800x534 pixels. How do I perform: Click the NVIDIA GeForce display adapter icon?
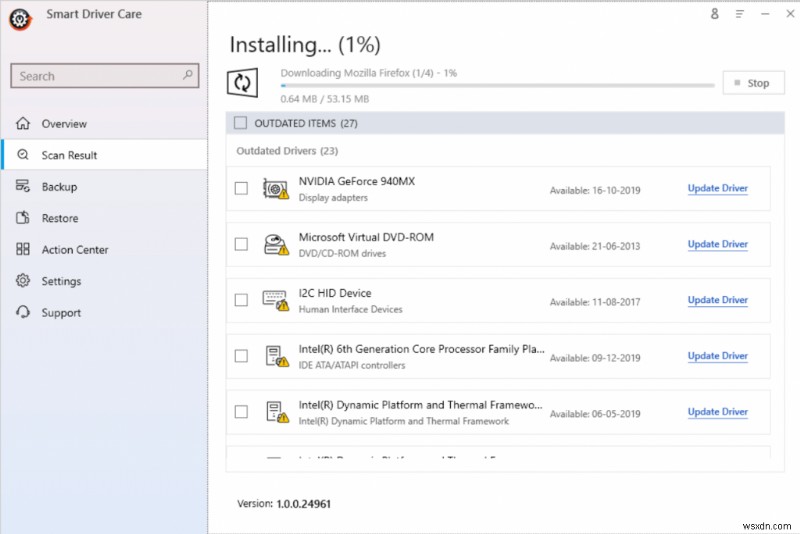click(x=276, y=189)
